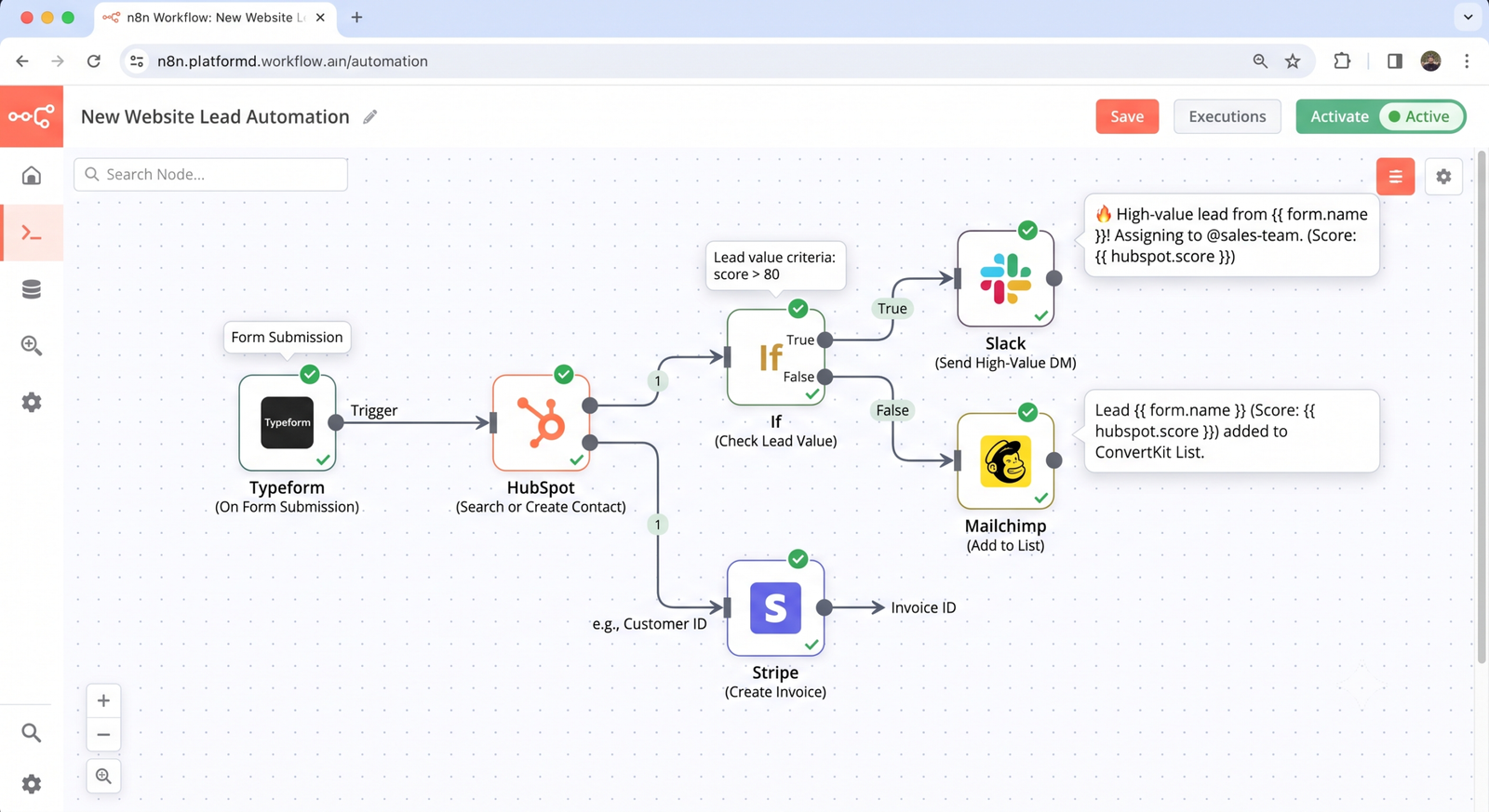Select the Typeform node icon
Viewport: 1489px width, 812px height.
pos(287,422)
